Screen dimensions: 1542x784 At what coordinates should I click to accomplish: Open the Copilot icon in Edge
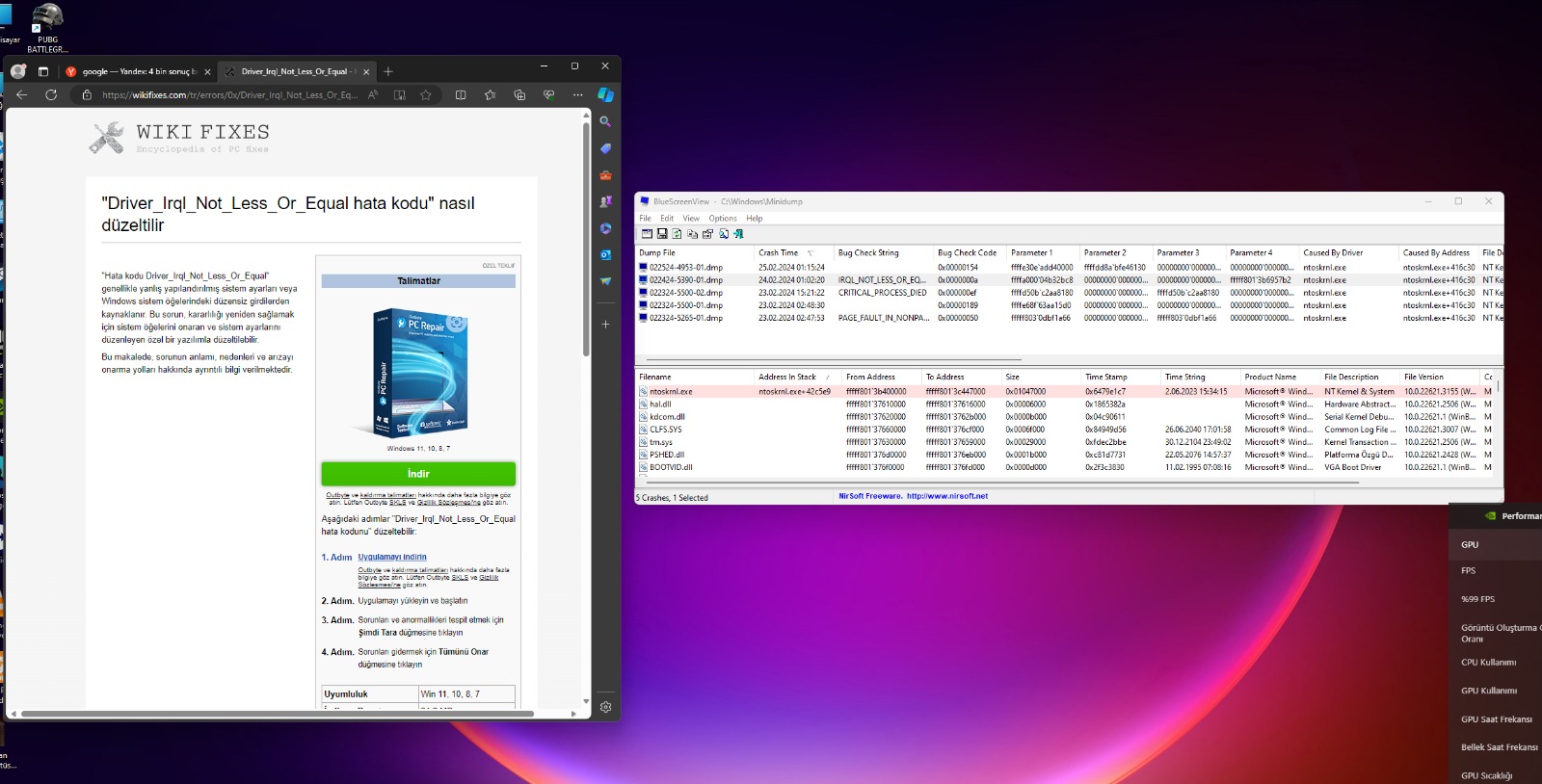pos(605,94)
